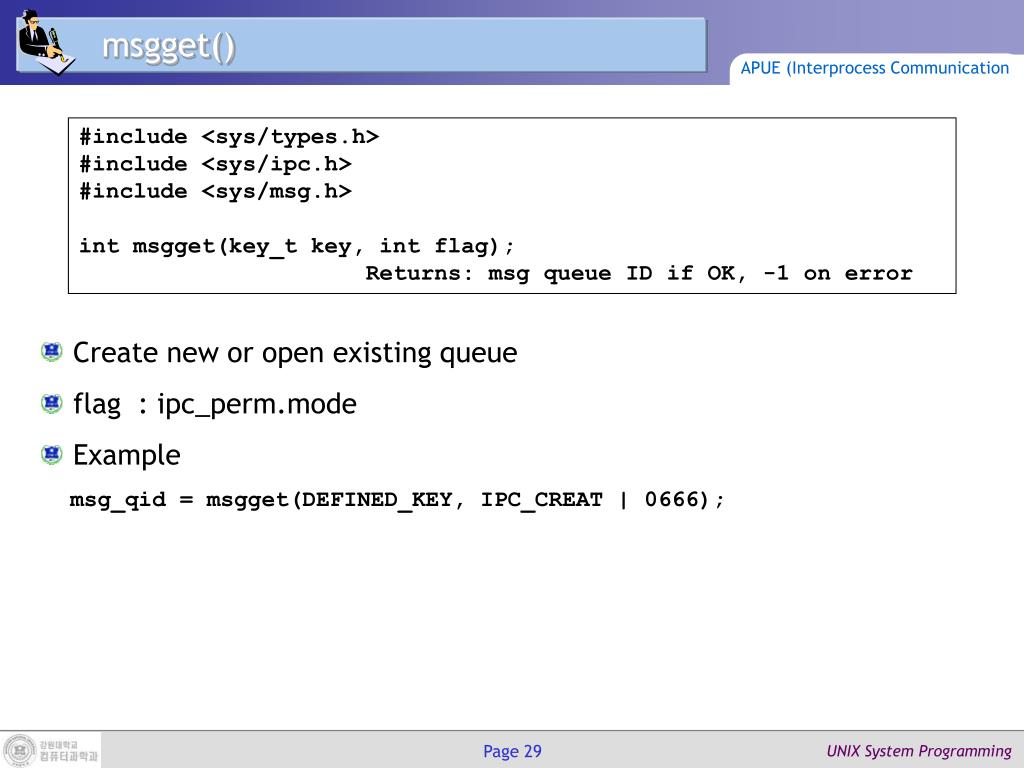The image size is (1024, 768).
Task: Click the "UNIX System Programming" footer text
Action: click(919, 752)
